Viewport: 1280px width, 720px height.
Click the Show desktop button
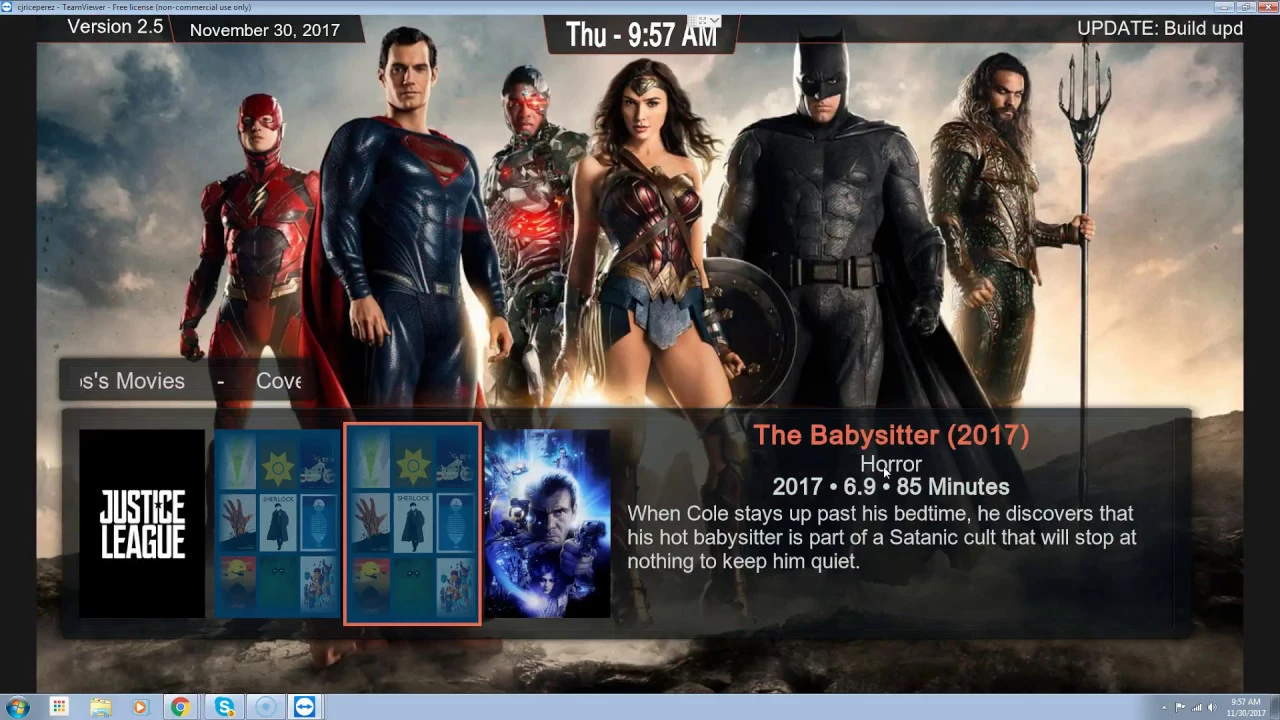(1274, 707)
